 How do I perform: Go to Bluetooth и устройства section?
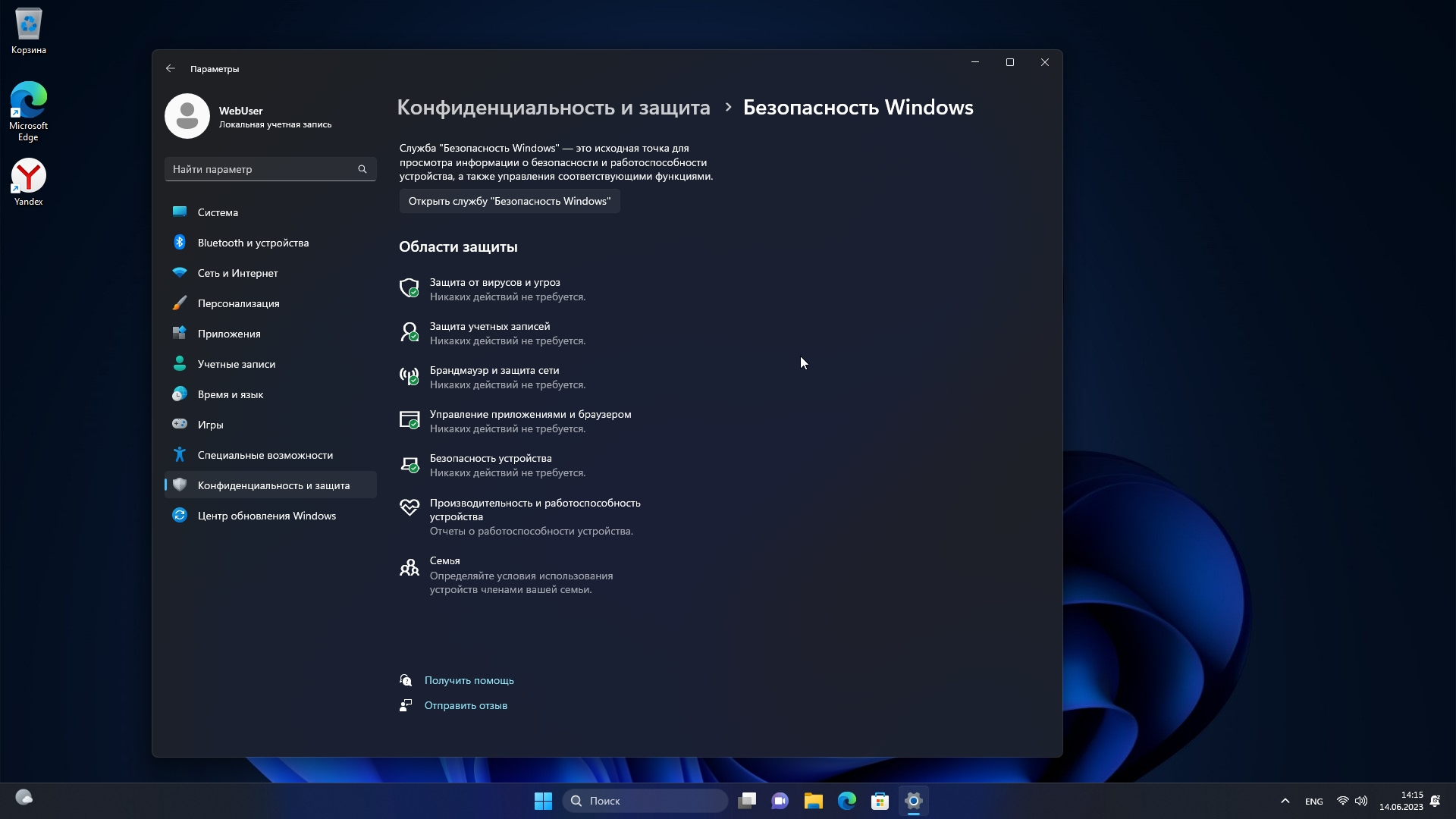(x=253, y=243)
